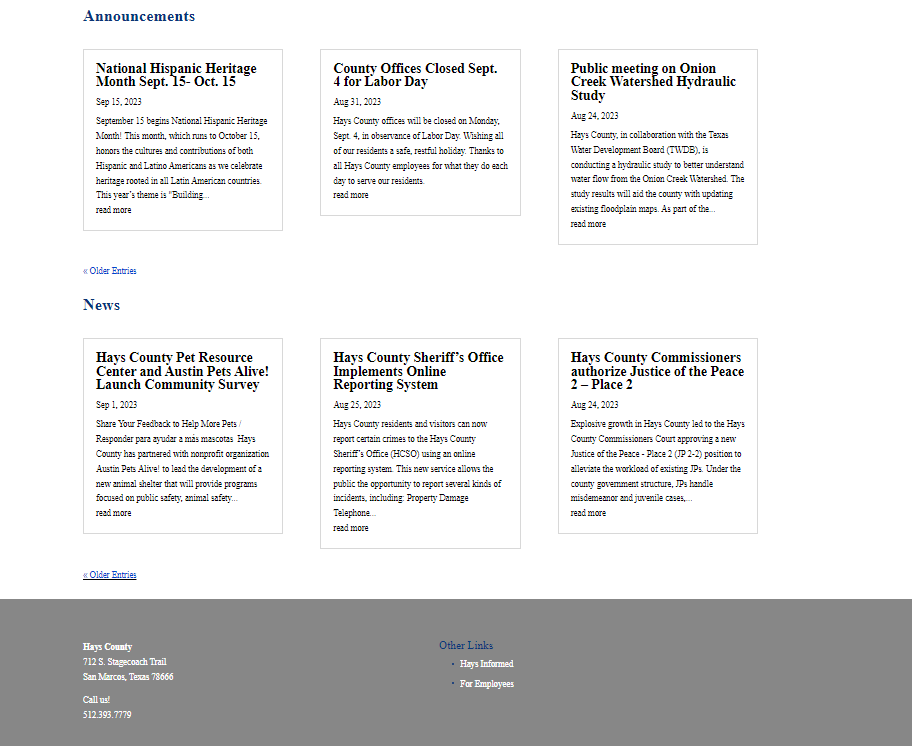Click the 512.393.7779 phone number in footer
This screenshot has height=746, width=912.
point(107,715)
